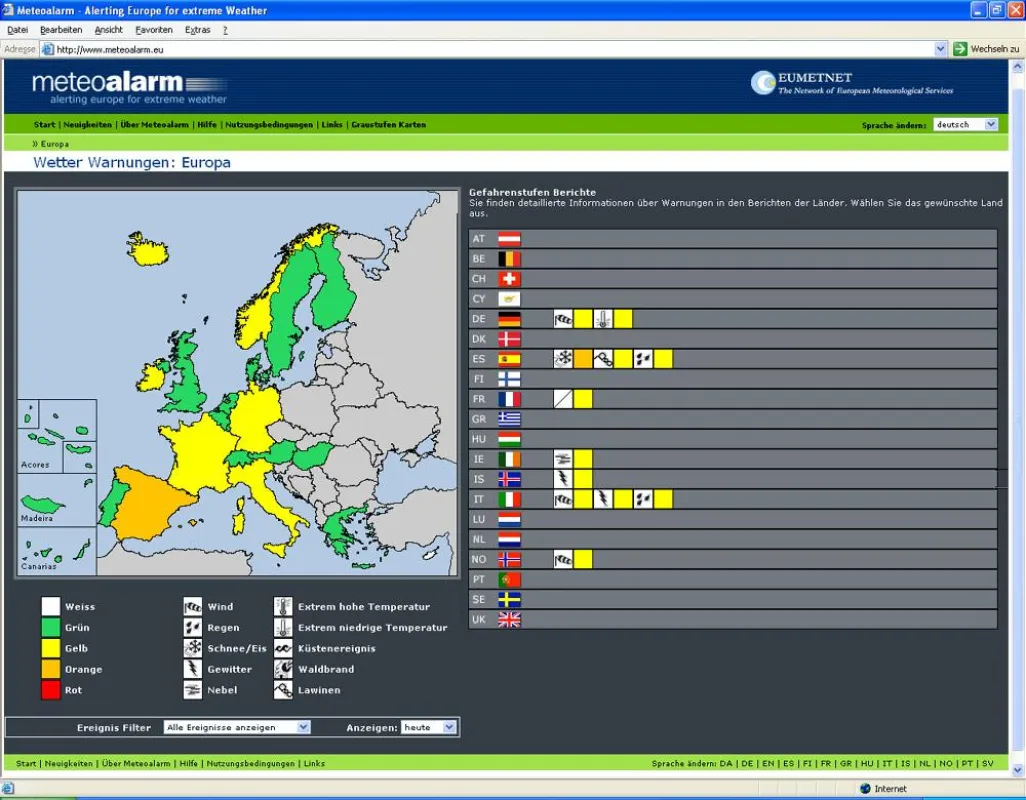The width and height of the screenshot is (1026, 800).
Task: Open the ? help menu
Action: tap(225, 30)
